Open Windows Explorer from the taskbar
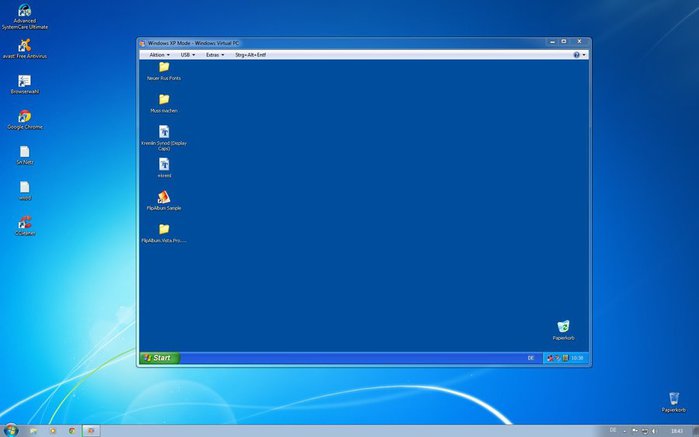The height and width of the screenshot is (437, 699). (33, 431)
